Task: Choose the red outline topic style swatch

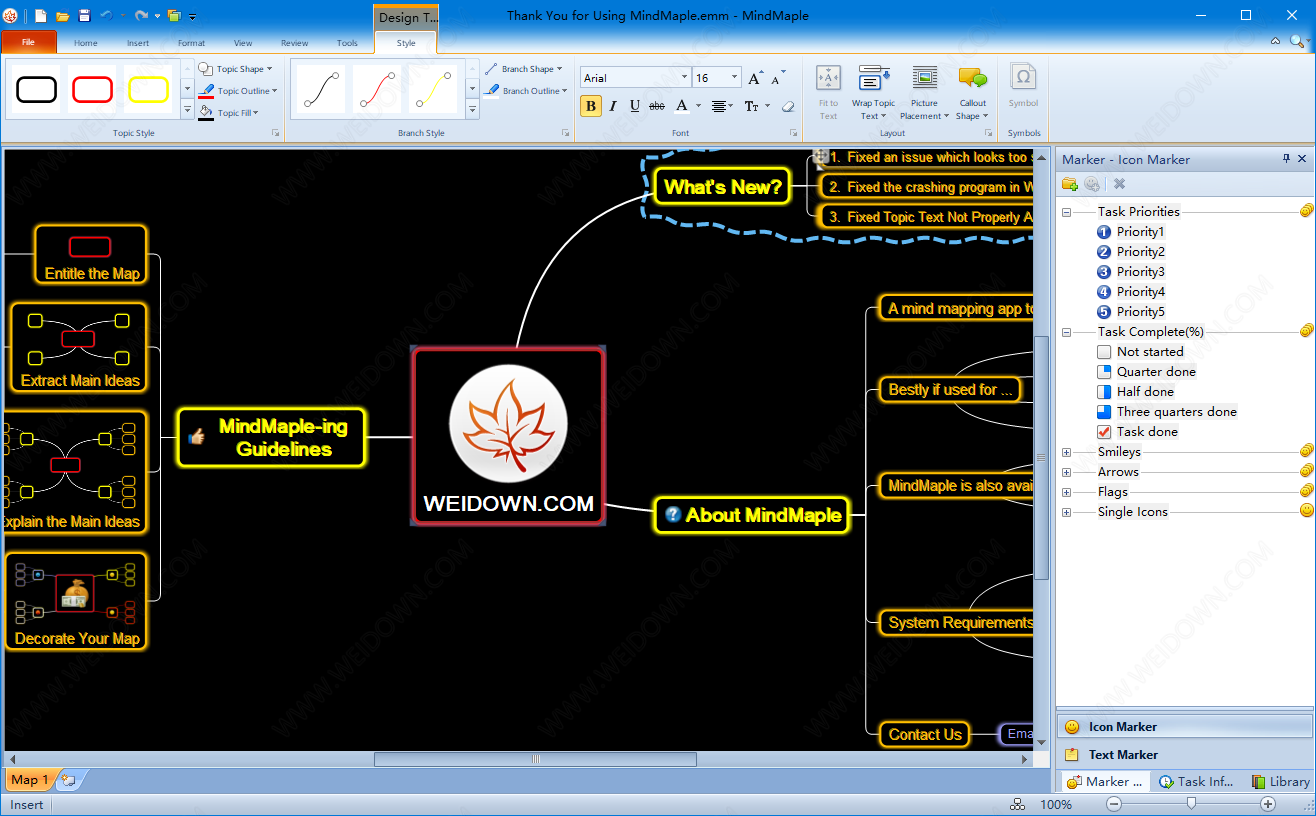Action: point(93,90)
